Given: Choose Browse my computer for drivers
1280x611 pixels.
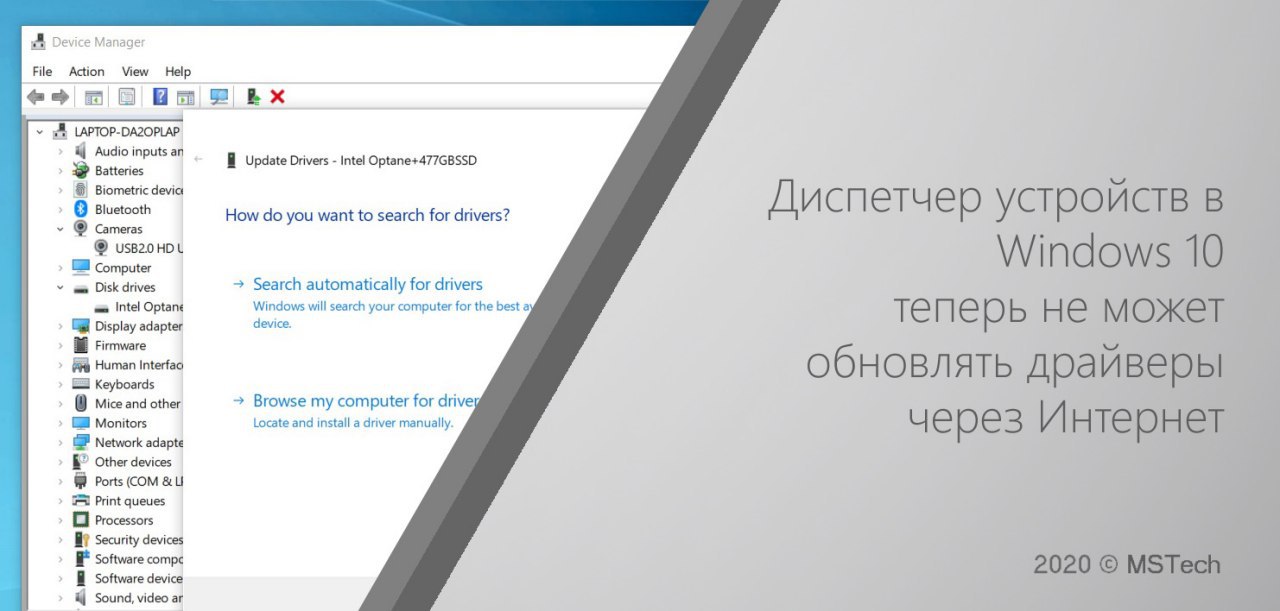Looking at the screenshot, I should (366, 401).
